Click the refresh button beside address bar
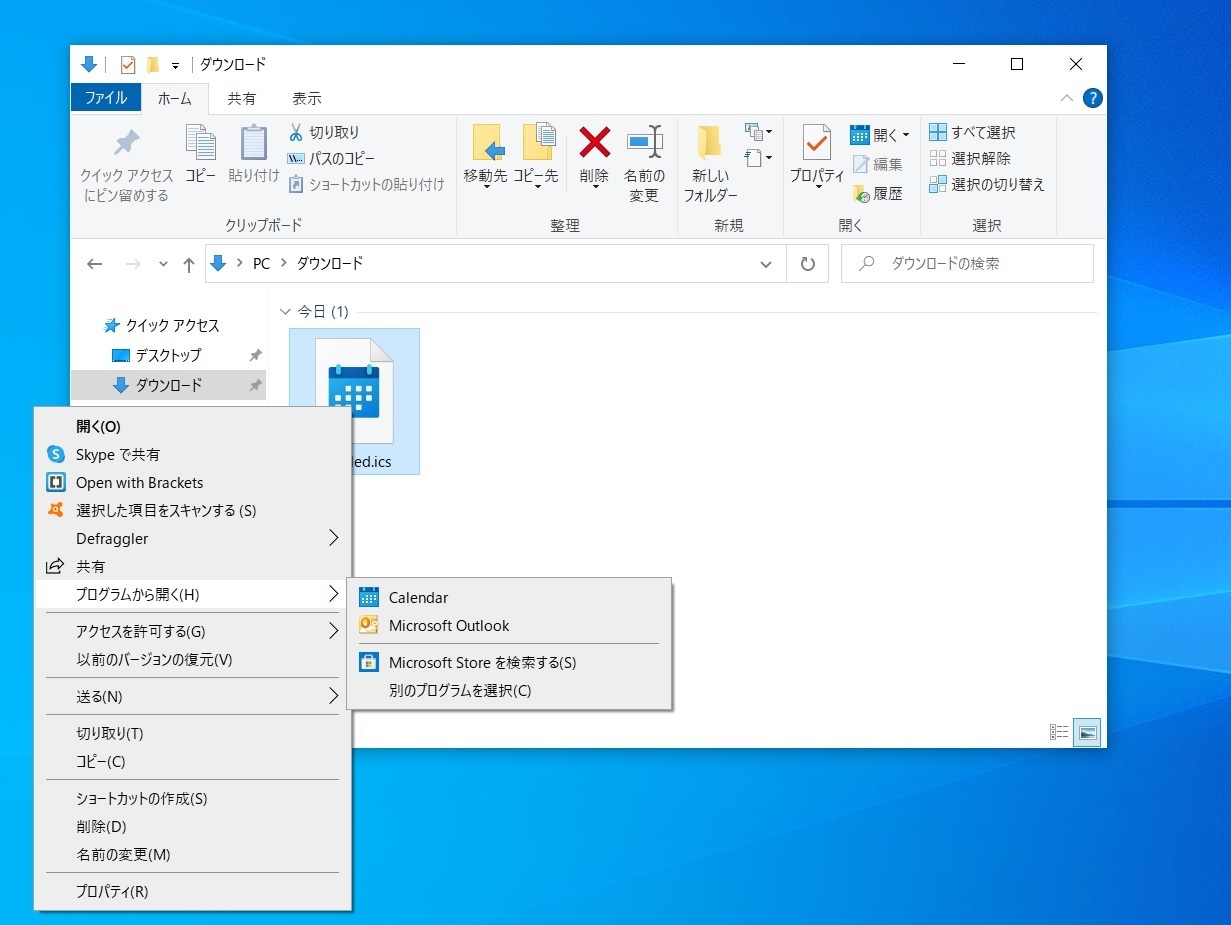This screenshot has width=1231, height=925. 808,264
